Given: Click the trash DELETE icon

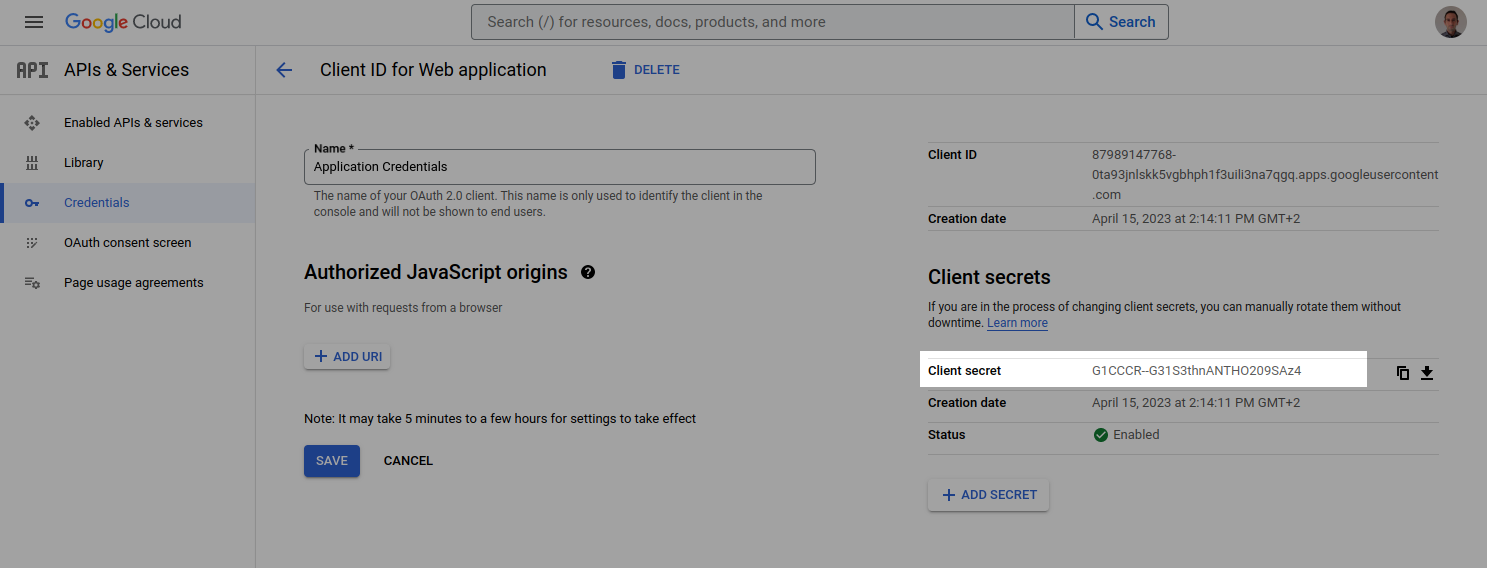Looking at the screenshot, I should (619, 70).
